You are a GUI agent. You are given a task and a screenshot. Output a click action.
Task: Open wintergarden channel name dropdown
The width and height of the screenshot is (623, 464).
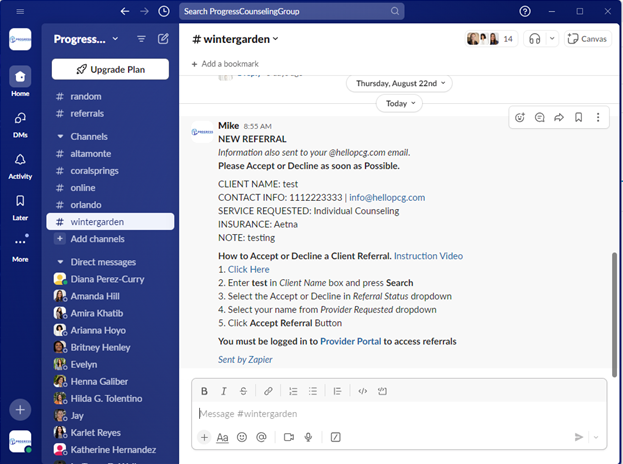coord(235,39)
